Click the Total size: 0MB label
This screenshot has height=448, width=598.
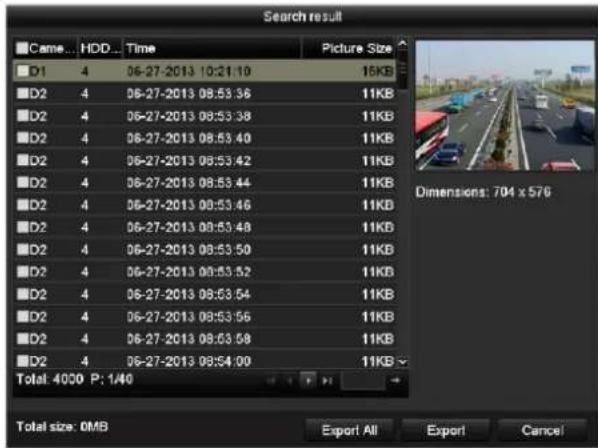coord(62,426)
